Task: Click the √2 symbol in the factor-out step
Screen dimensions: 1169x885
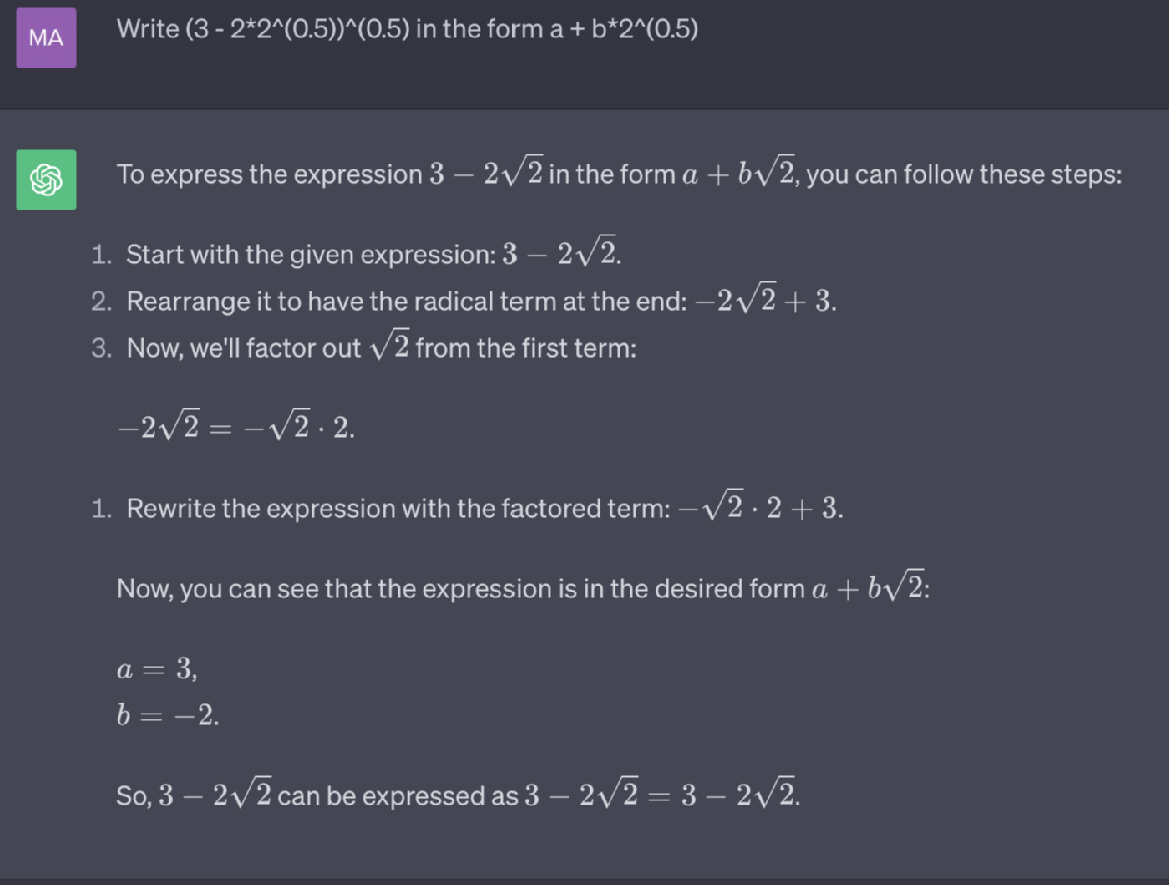Action: tap(387, 348)
